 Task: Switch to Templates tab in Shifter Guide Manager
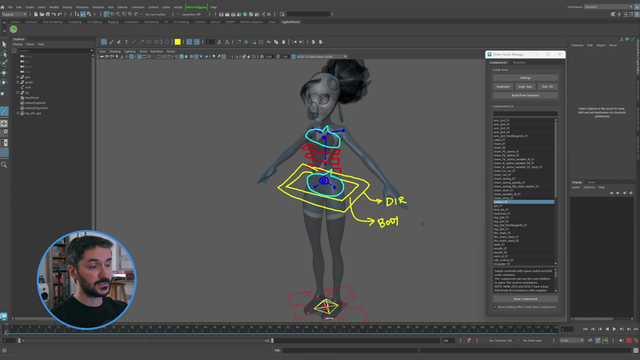point(519,62)
